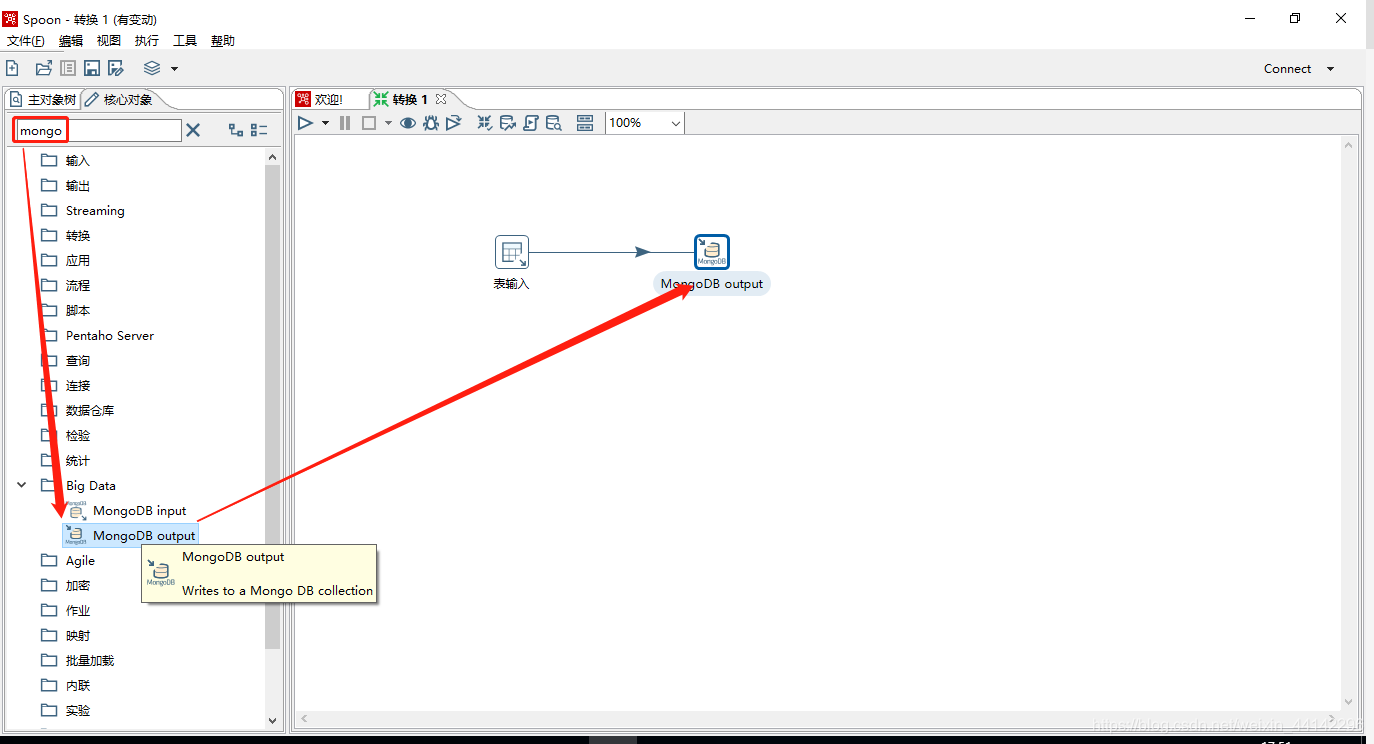
Task: Select the MongoDB output step on canvas
Action: pos(712,252)
